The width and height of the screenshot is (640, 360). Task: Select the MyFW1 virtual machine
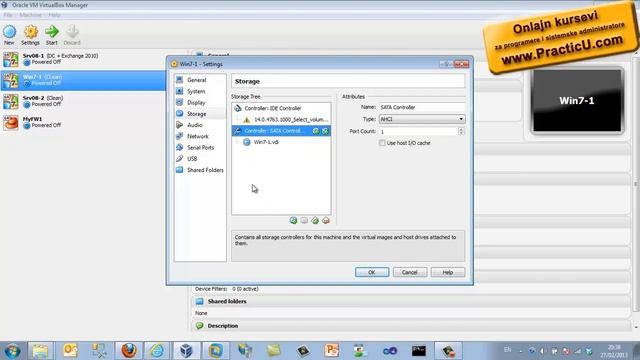pos(83,122)
